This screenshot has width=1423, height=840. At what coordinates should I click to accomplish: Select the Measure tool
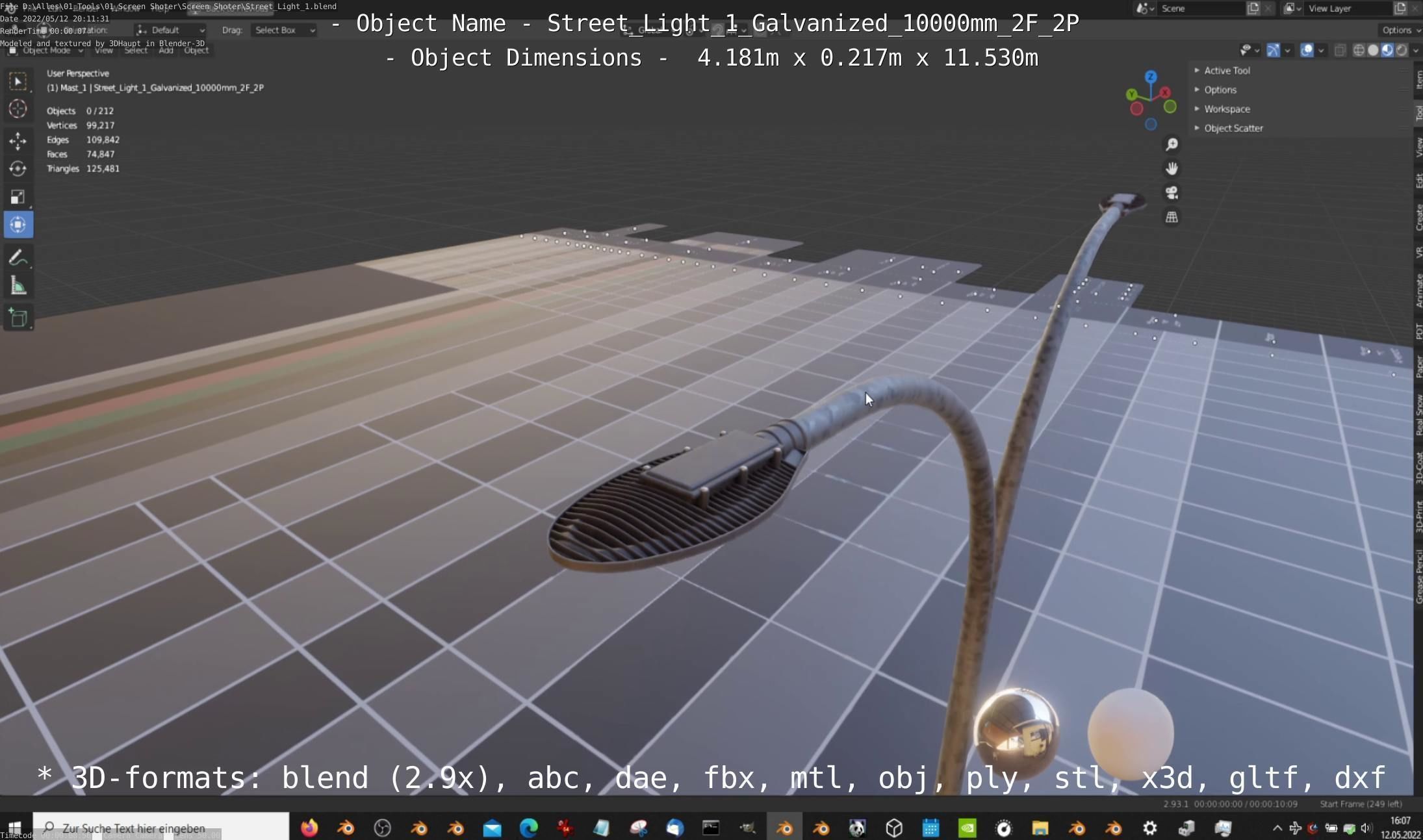(18, 286)
